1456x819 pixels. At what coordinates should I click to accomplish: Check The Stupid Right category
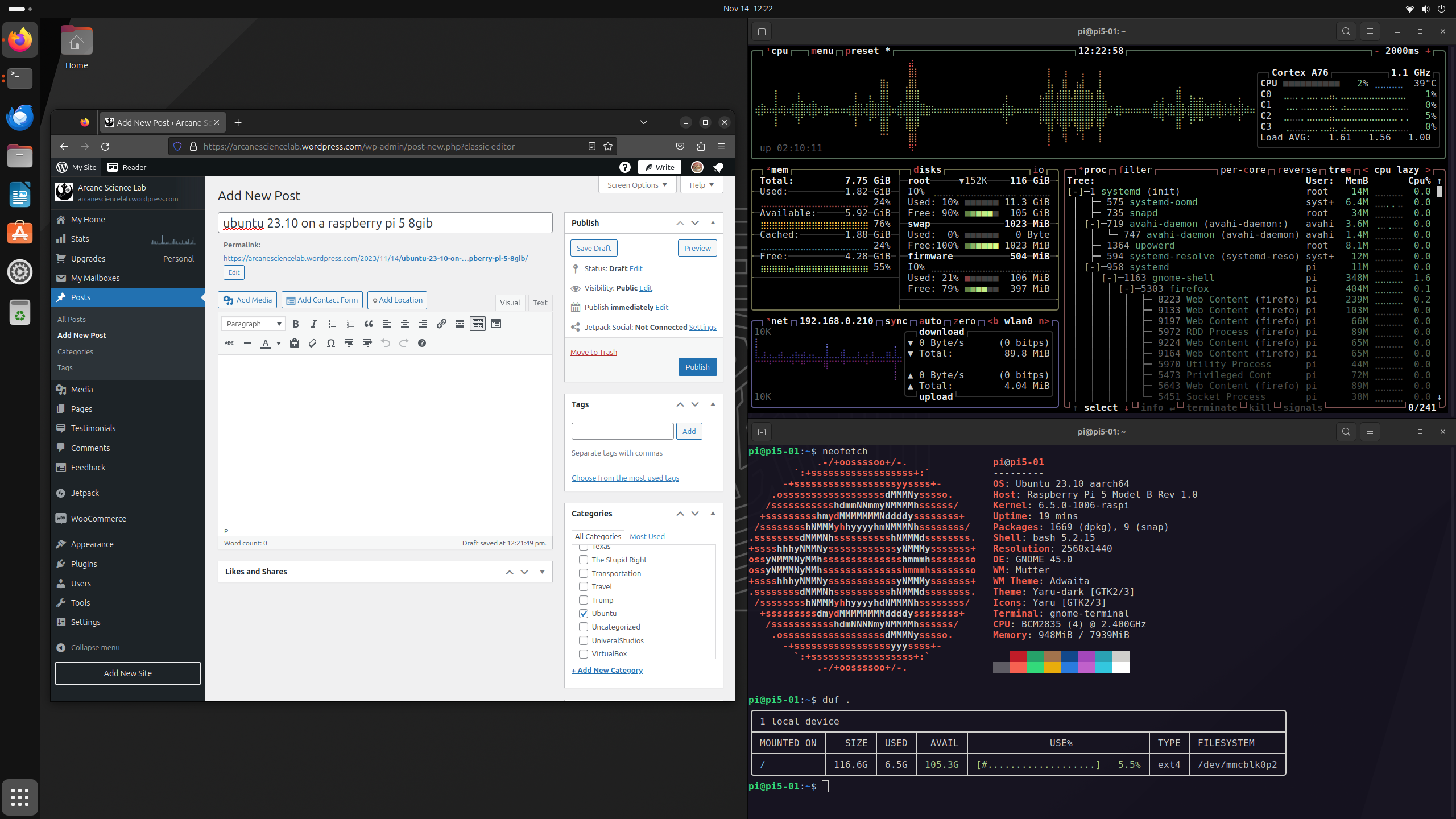pos(584,560)
